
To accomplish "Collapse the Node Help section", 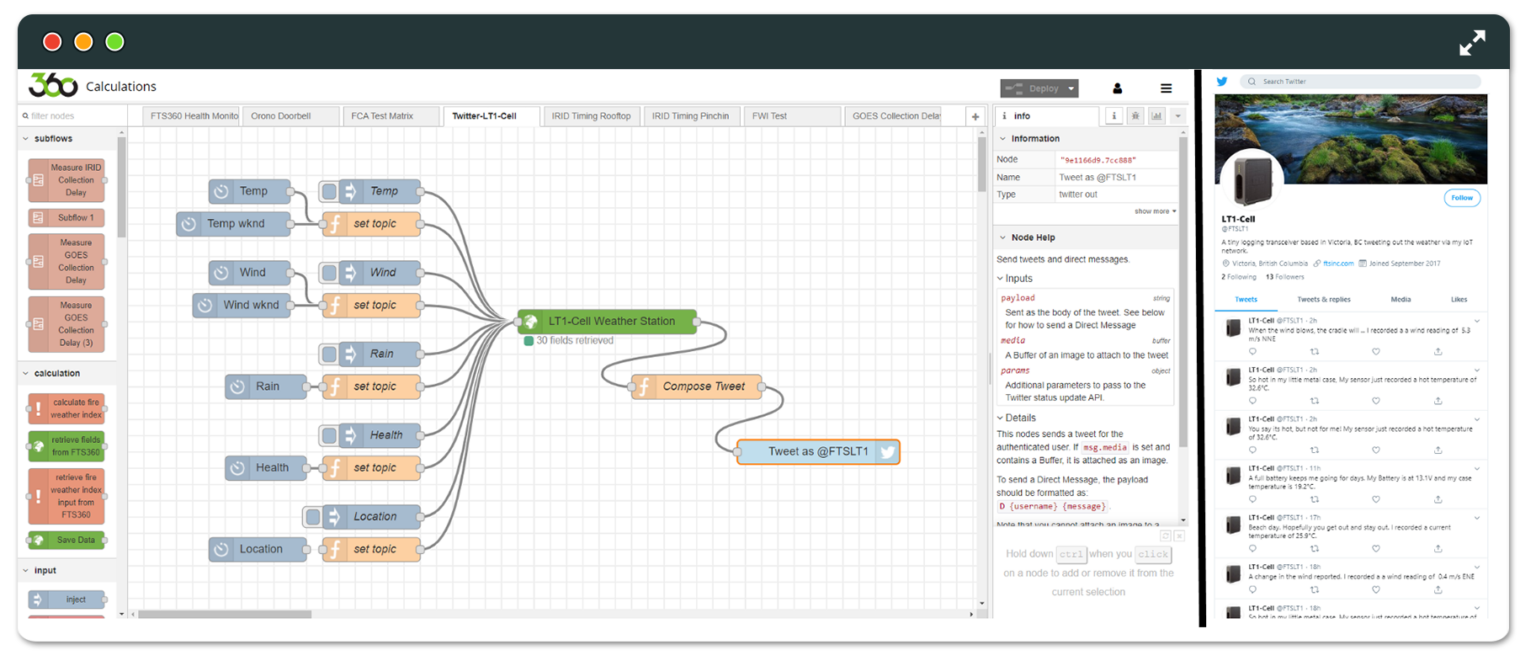I will [1032, 237].
